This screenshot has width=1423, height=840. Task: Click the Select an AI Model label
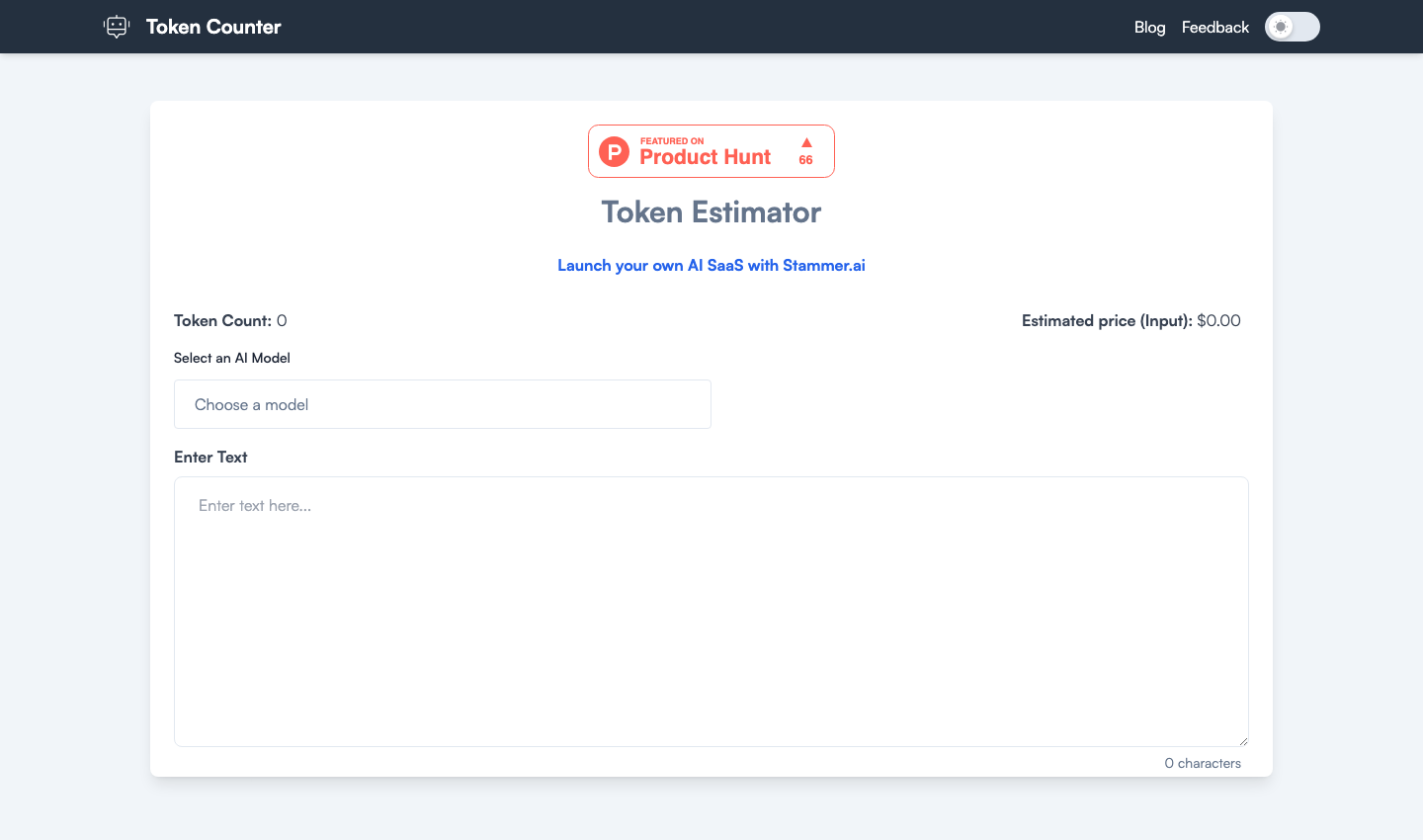coord(232,358)
